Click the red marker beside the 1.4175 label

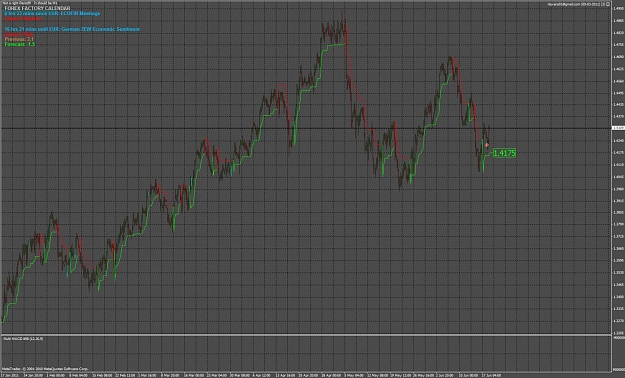coord(487,145)
